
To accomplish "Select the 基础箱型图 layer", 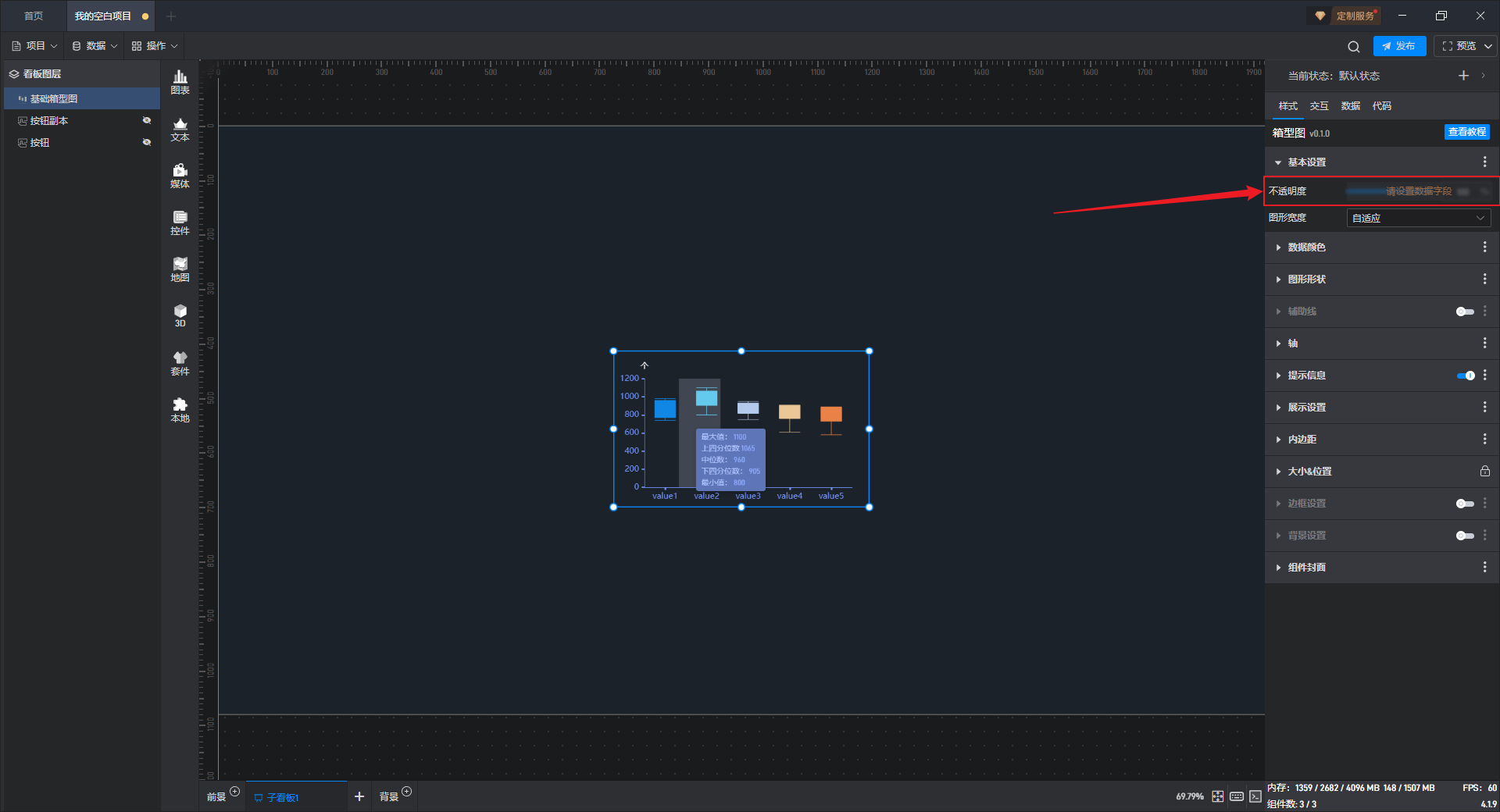I will [82, 98].
